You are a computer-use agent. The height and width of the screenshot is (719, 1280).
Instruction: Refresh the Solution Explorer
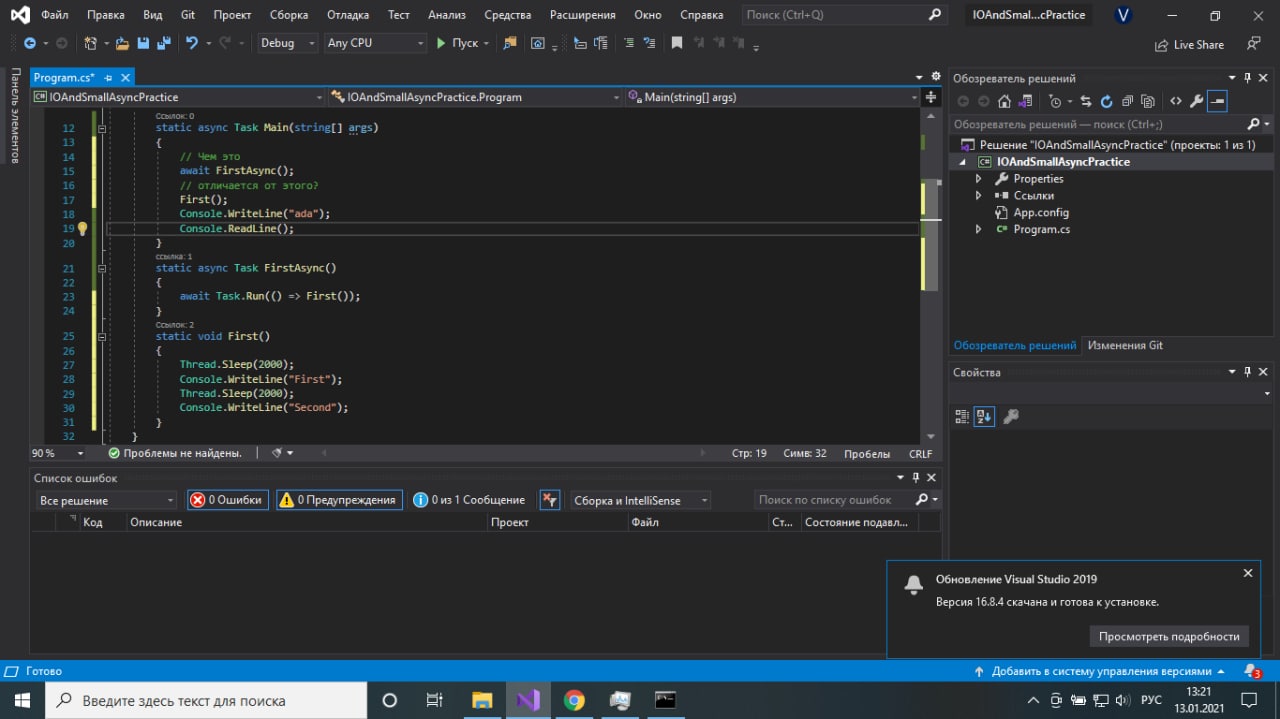point(1107,101)
